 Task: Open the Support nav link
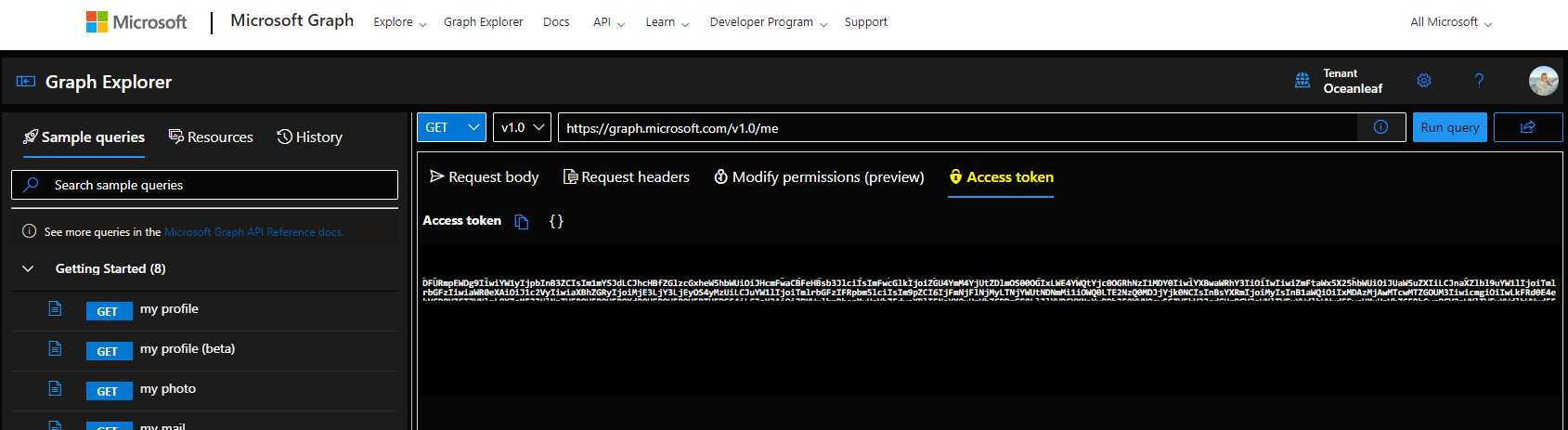pos(865,22)
